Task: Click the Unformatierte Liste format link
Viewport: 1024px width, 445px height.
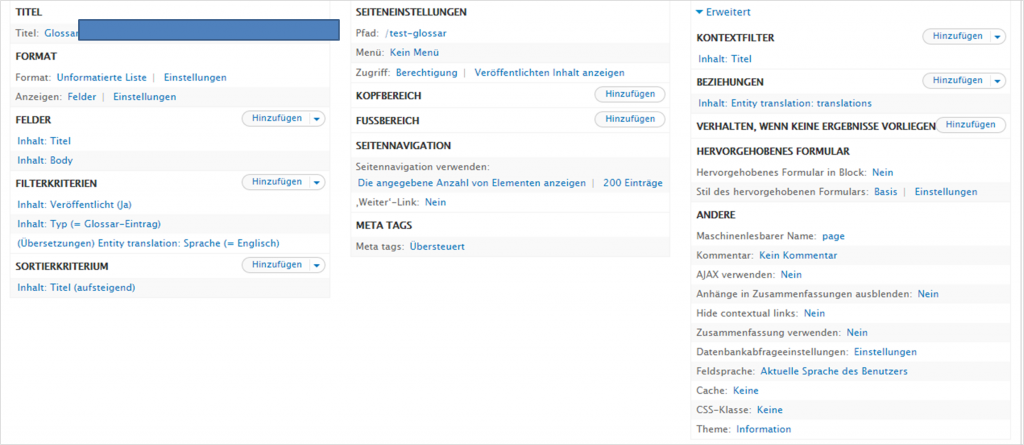Action: pos(101,77)
